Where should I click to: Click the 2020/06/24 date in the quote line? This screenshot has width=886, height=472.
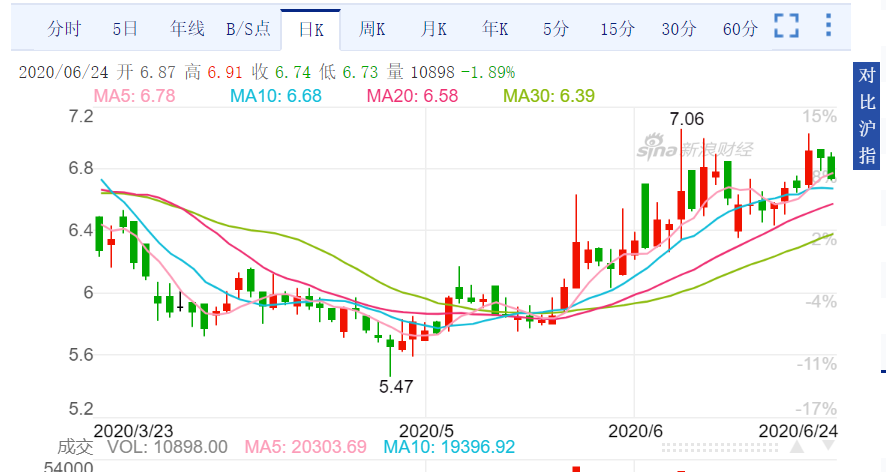coord(63,72)
